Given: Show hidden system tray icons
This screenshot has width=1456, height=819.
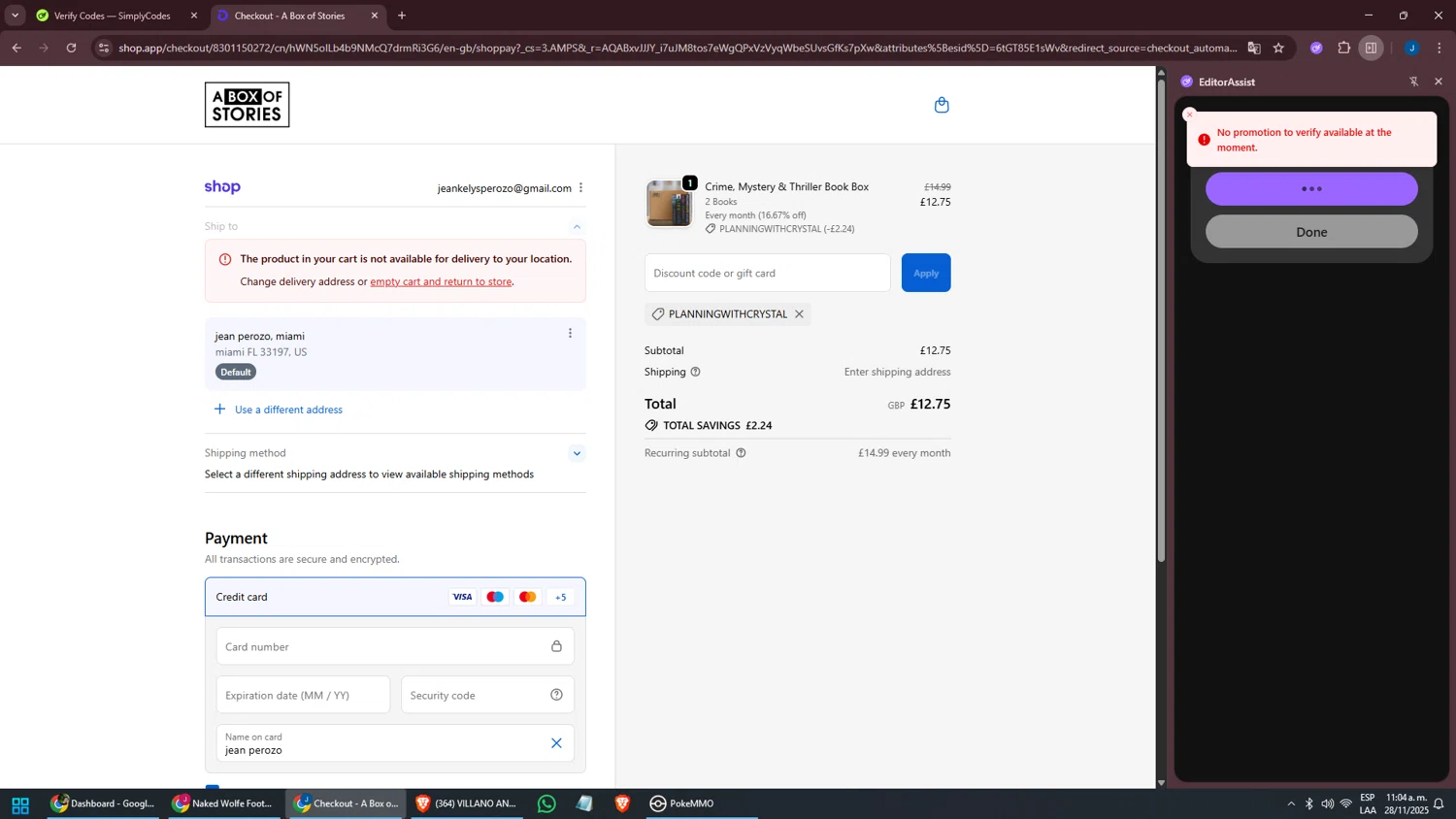Looking at the screenshot, I should [x=1291, y=803].
